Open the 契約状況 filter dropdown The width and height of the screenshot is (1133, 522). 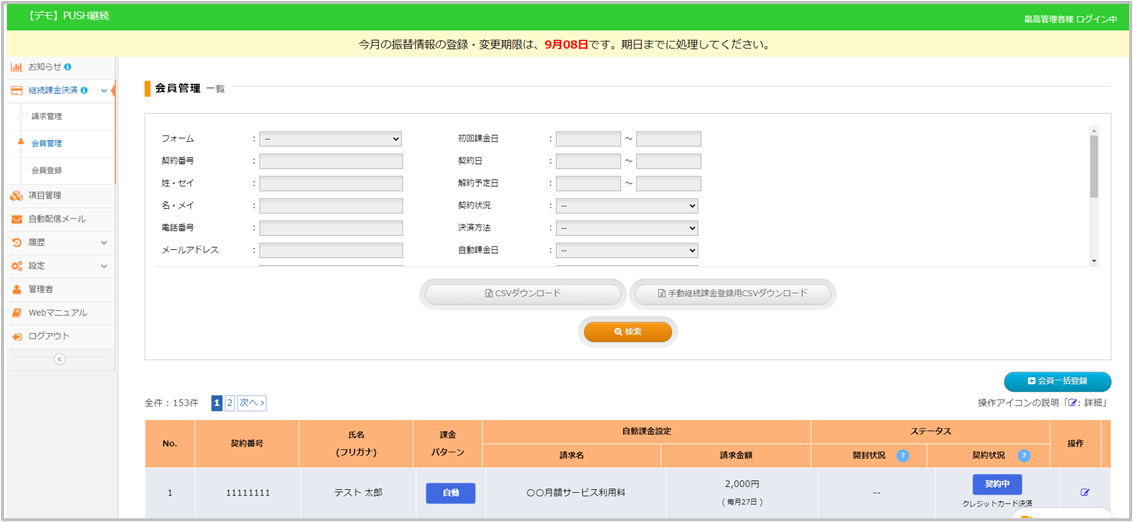coord(627,205)
